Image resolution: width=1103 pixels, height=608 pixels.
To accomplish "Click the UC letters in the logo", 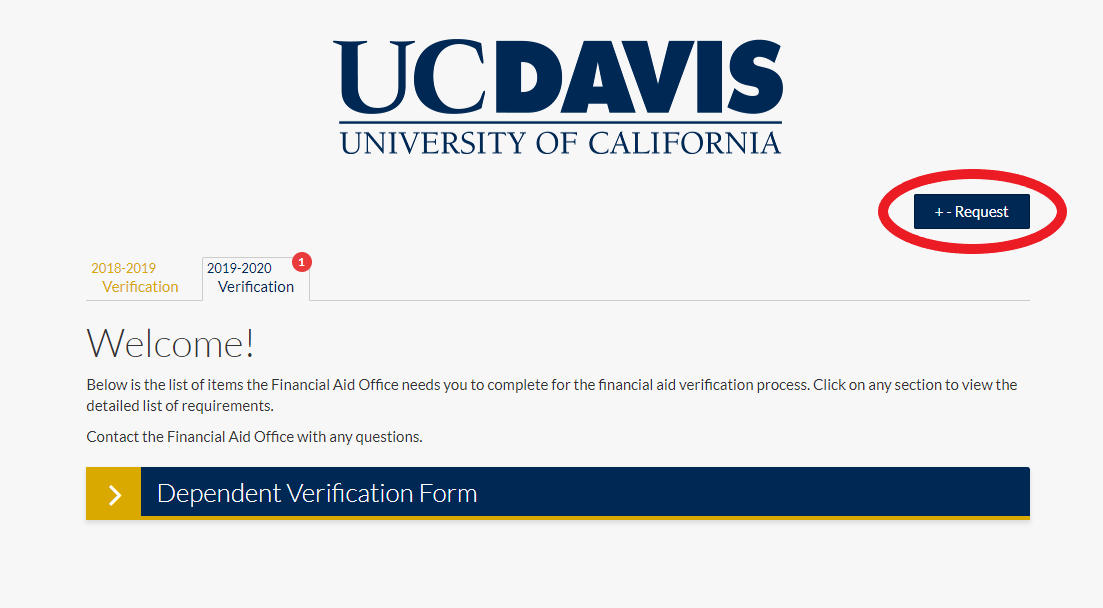I will click(x=409, y=78).
